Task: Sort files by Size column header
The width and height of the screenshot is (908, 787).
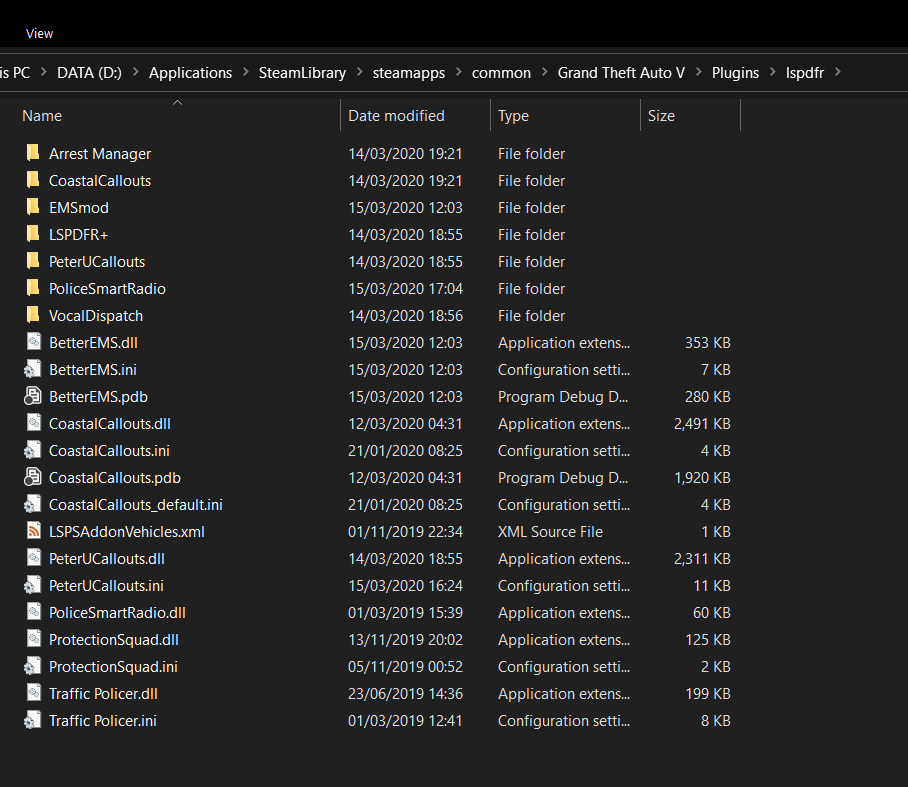Action: tap(661, 116)
